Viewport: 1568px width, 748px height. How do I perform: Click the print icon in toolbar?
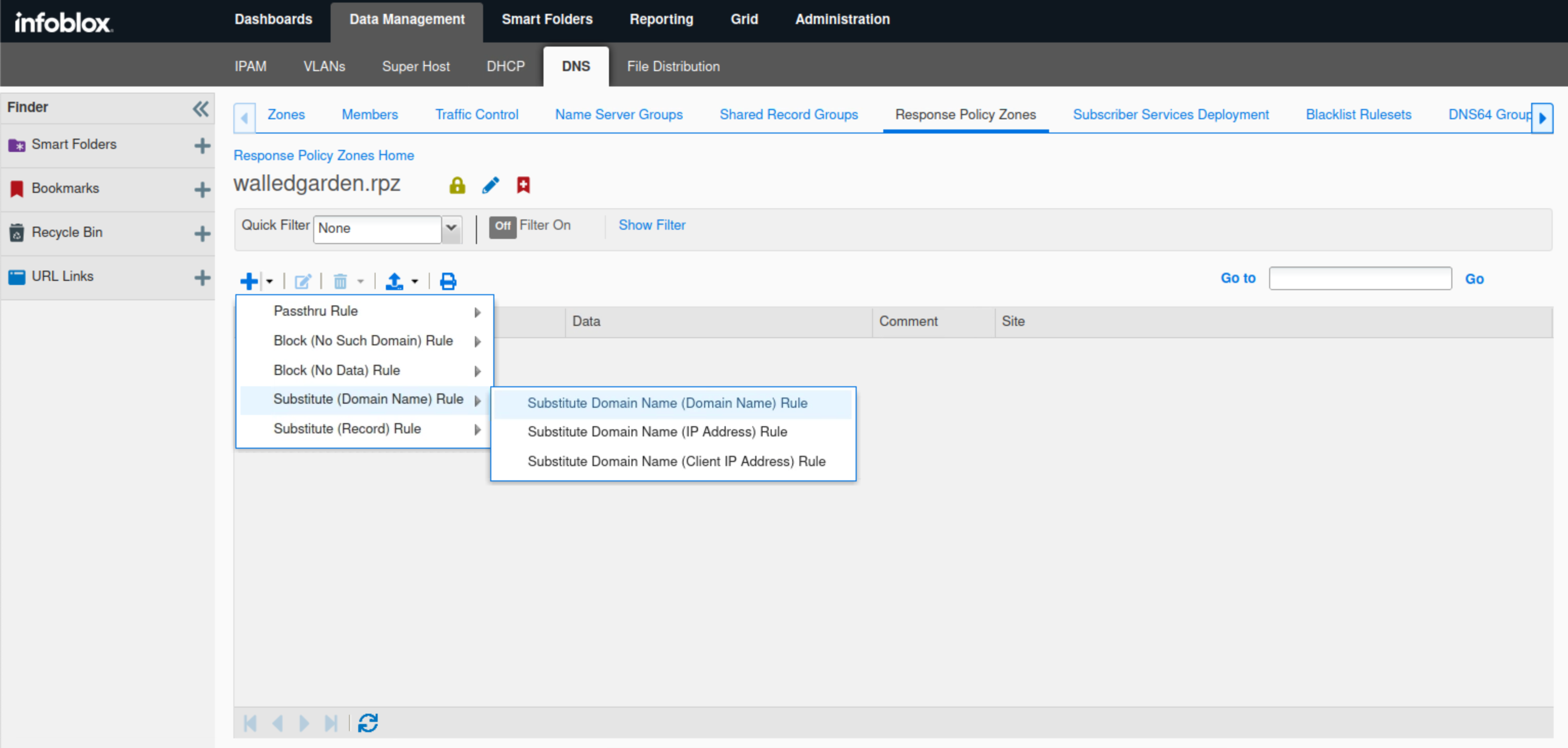tap(448, 281)
